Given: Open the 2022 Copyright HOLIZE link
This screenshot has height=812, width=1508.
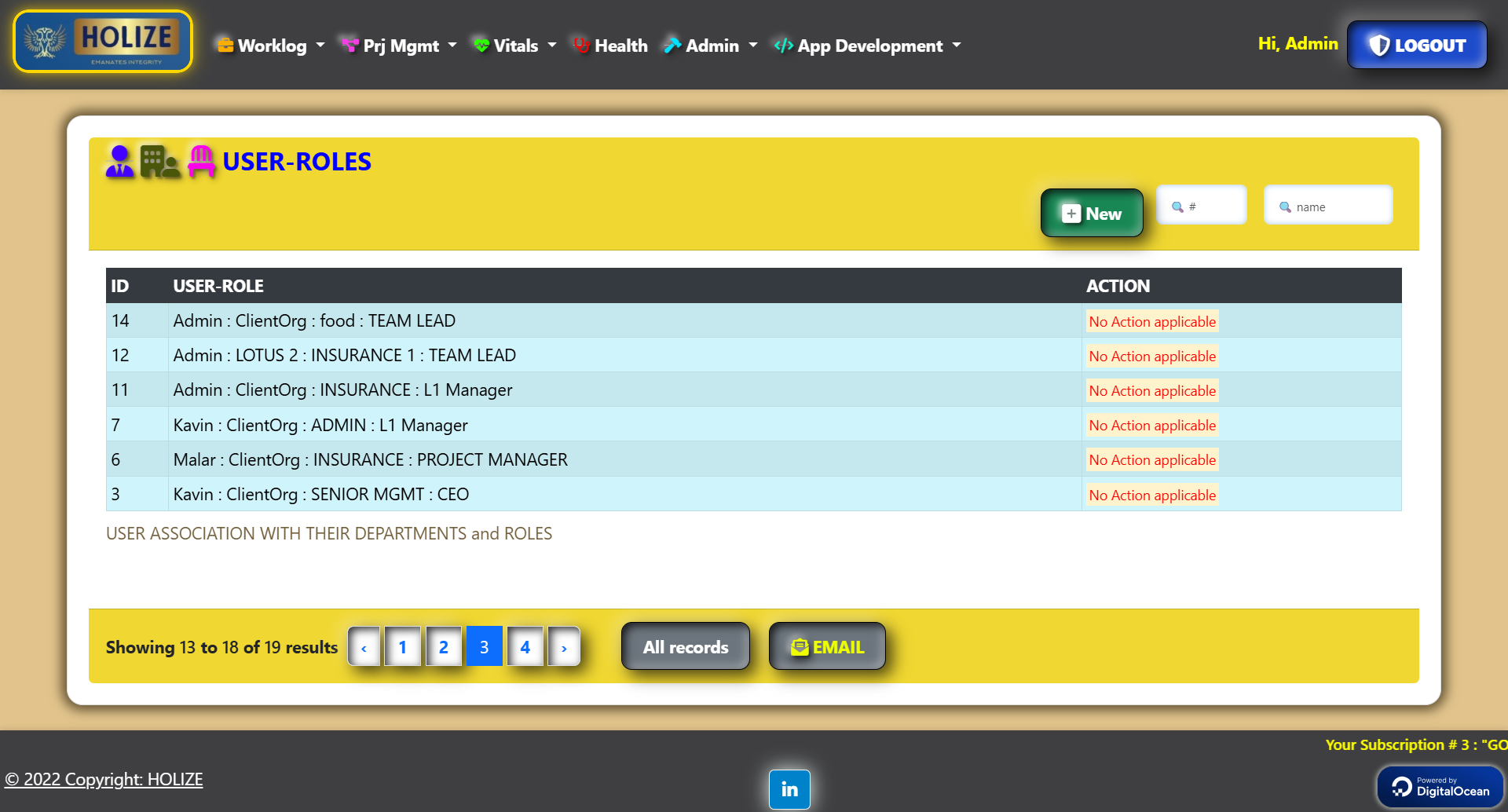Looking at the screenshot, I should pos(104,779).
